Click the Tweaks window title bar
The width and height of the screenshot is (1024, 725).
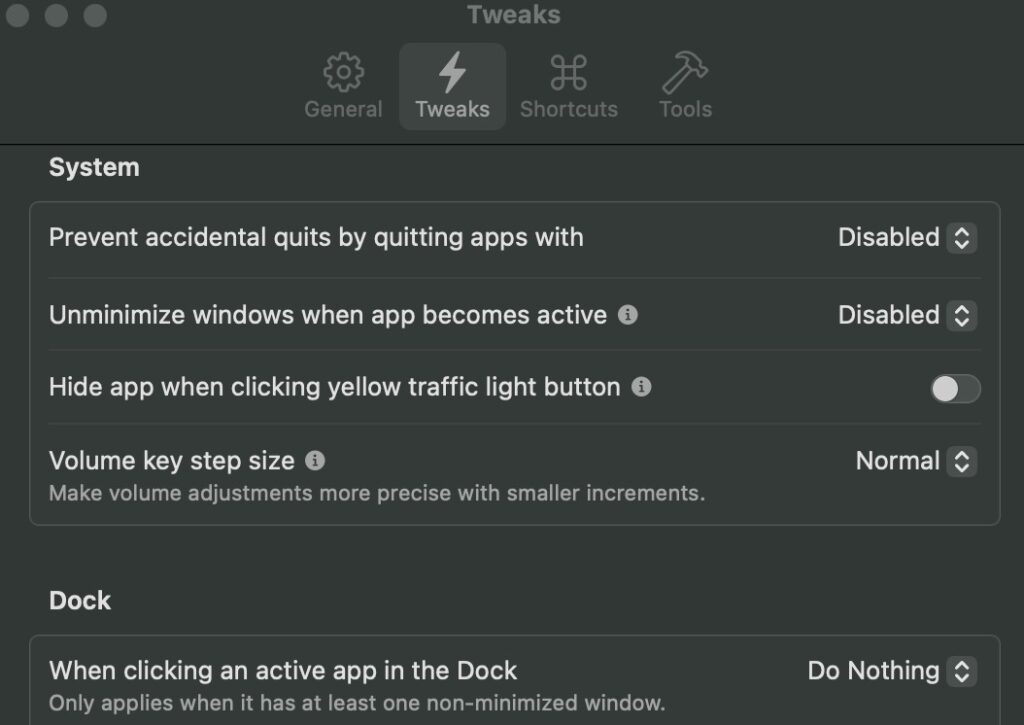(x=513, y=14)
